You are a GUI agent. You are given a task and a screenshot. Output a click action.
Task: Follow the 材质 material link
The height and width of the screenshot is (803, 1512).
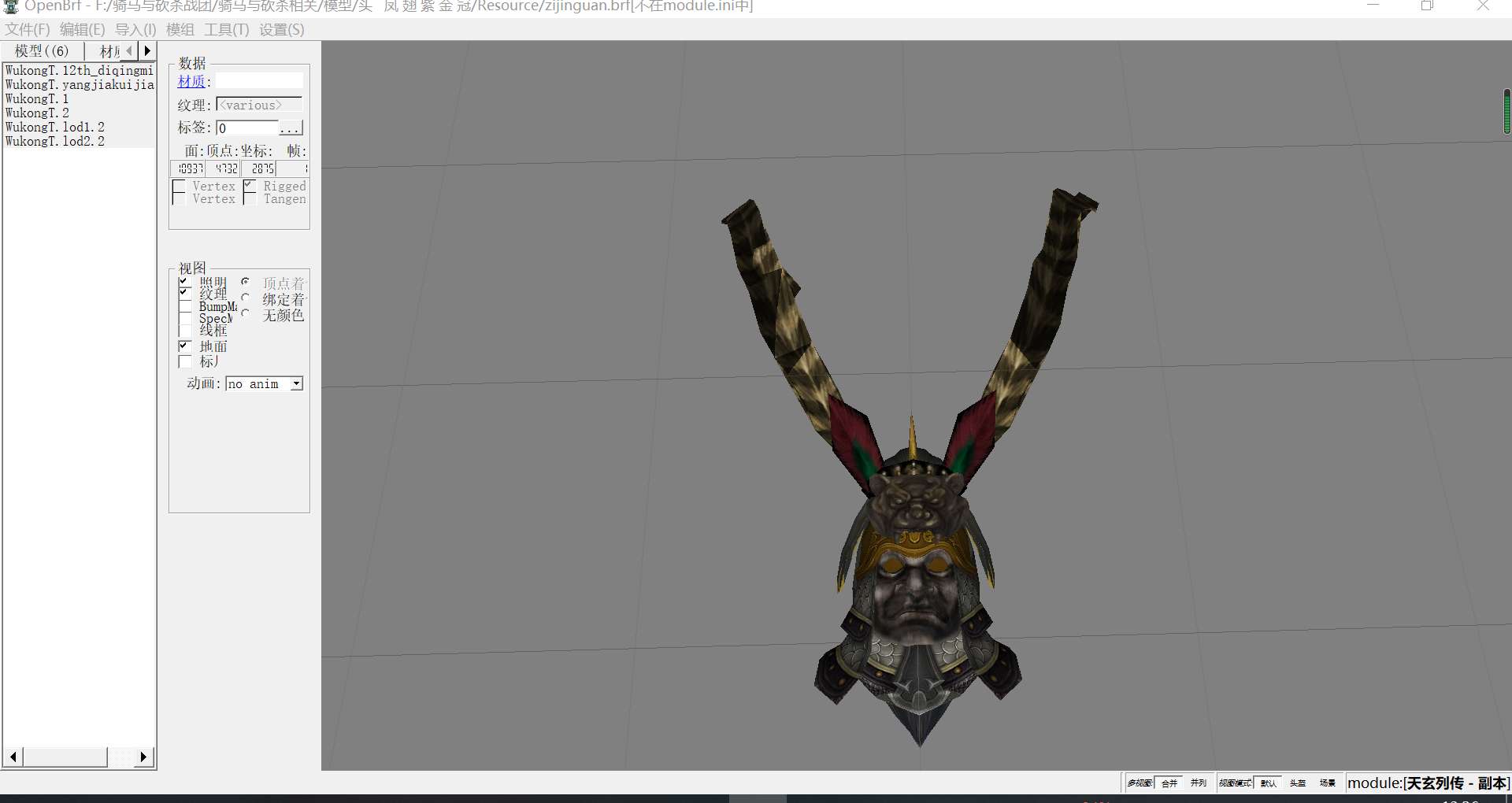(x=191, y=82)
